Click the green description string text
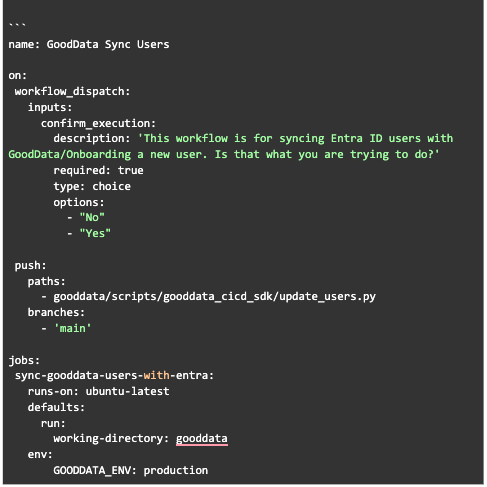This screenshot has width=487, height=487. [x=231, y=146]
